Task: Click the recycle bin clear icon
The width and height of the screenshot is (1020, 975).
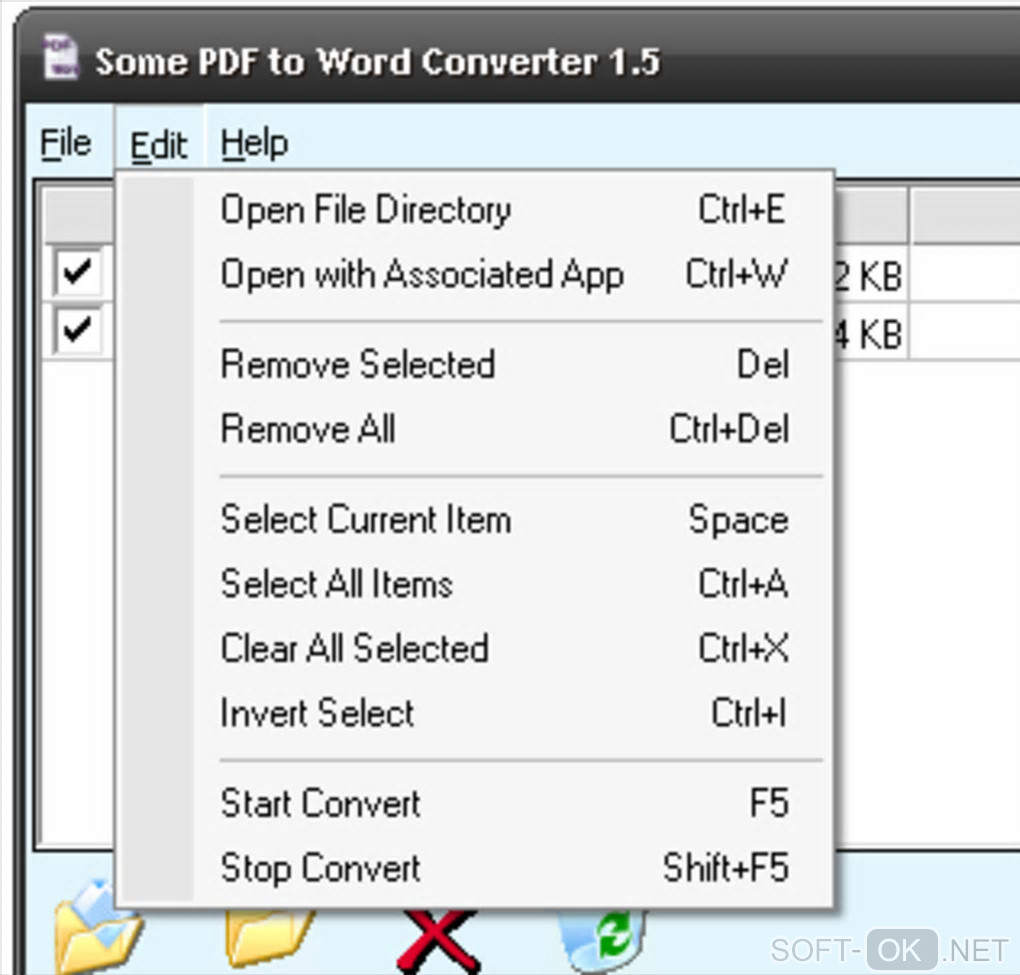Action: [x=603, y=940]
